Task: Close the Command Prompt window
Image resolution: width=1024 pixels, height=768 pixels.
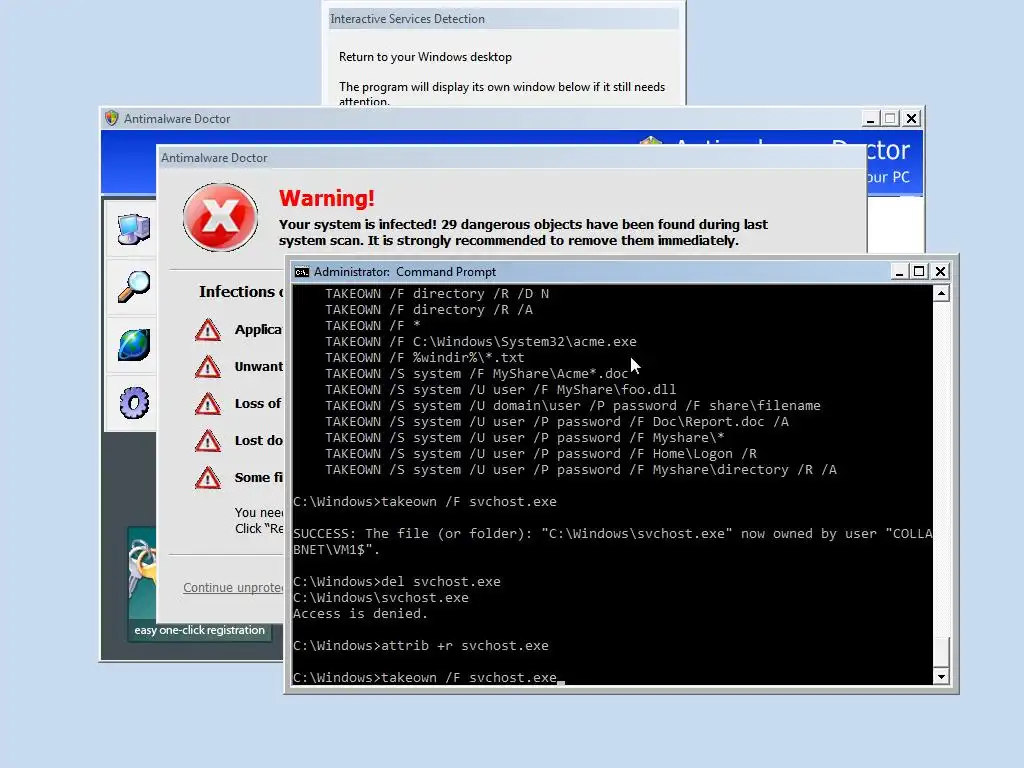Action: point(940,272)
